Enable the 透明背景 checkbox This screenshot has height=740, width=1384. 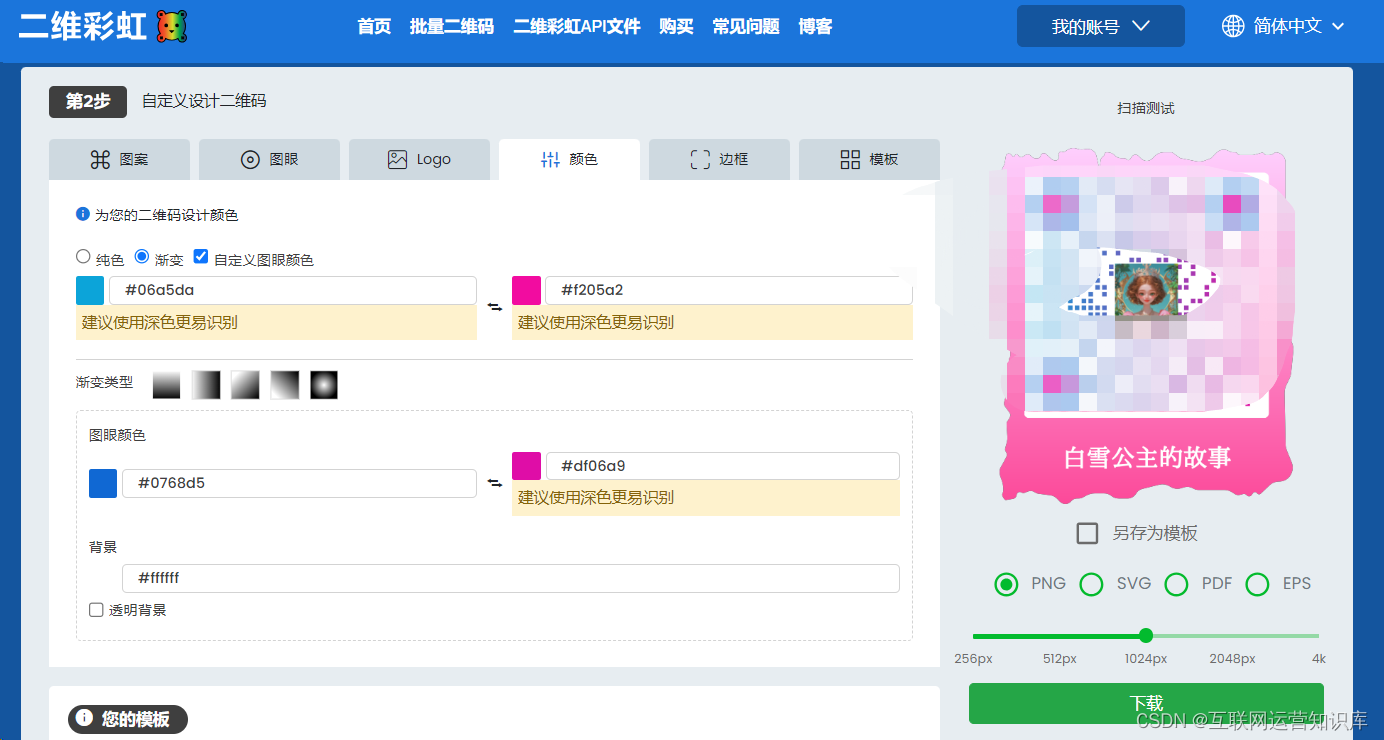click(96, 609)
